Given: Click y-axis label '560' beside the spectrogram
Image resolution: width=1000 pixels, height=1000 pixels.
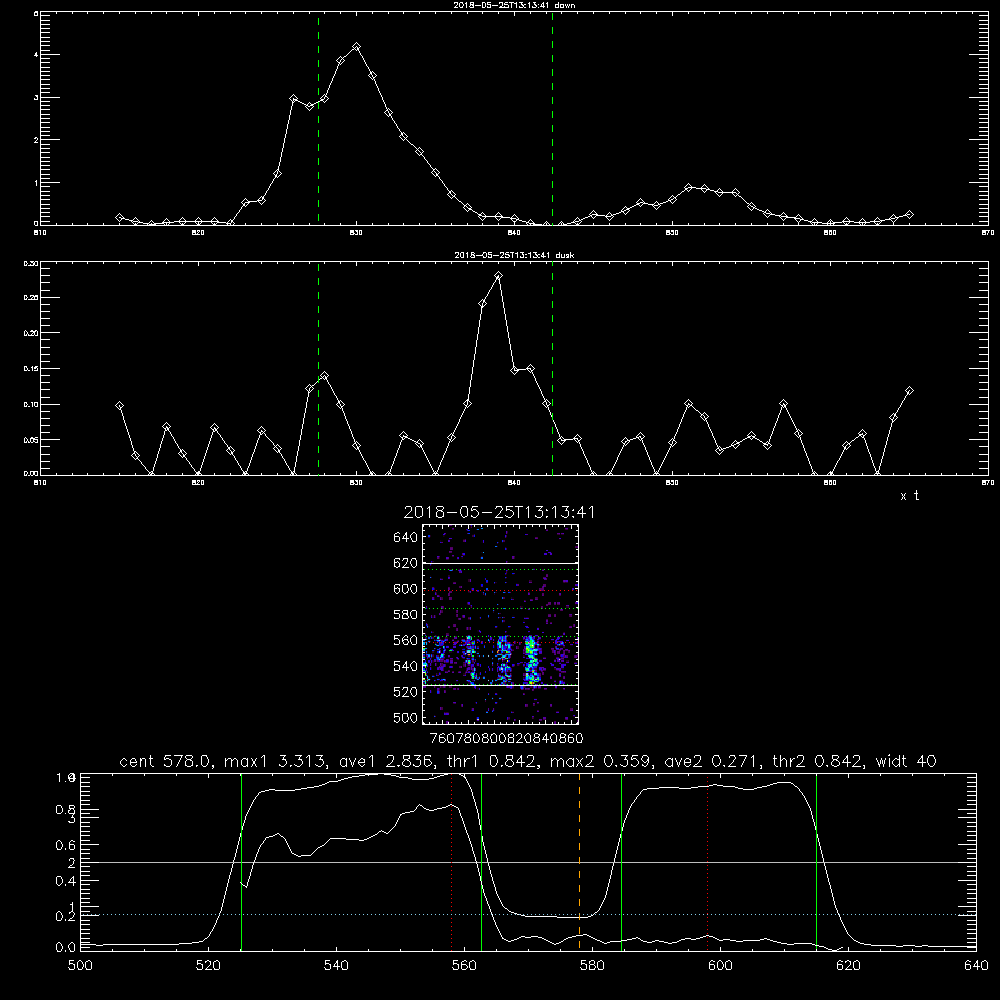Looking at the screenshot, I should [406, 640].
